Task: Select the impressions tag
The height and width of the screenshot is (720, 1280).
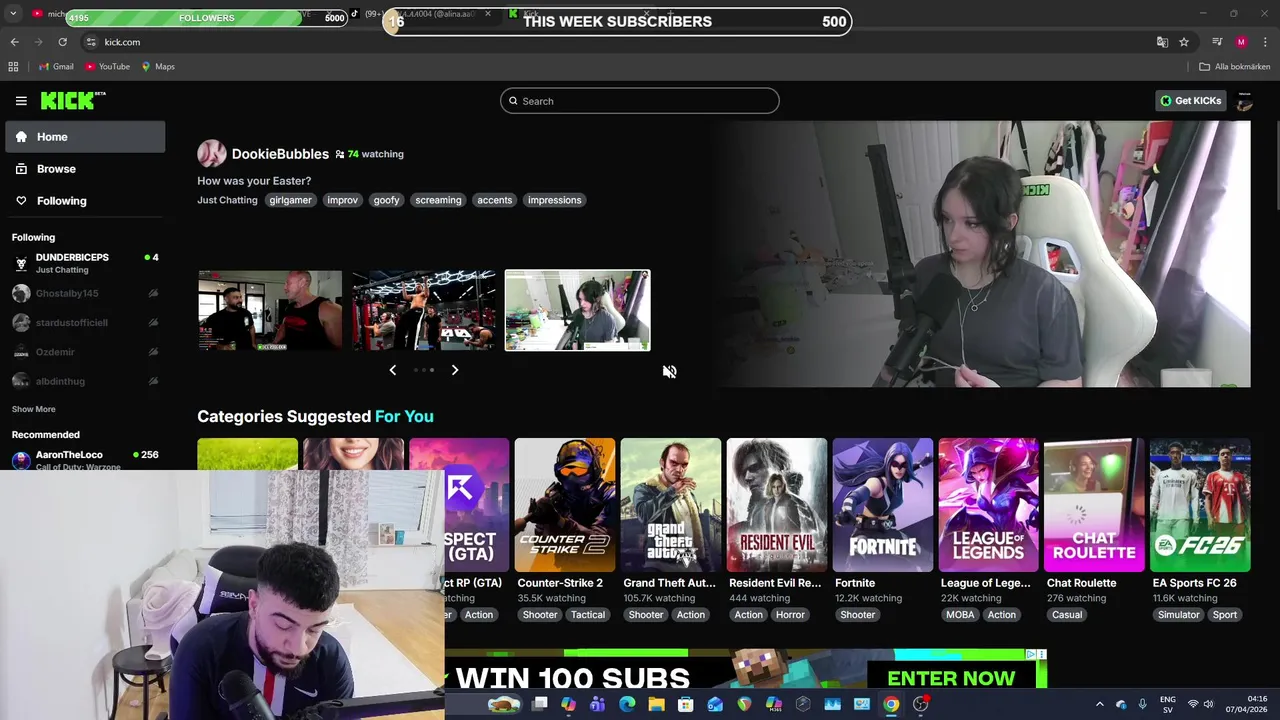Action: [554, 200]
